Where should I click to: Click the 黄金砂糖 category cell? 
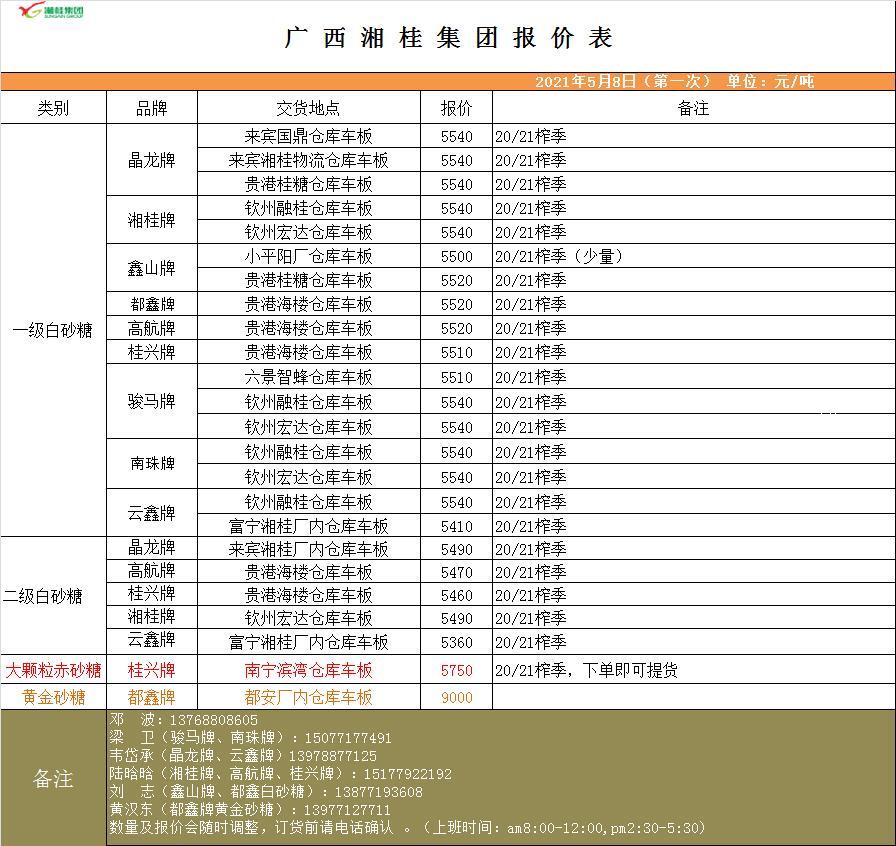[x=53, y=697]
